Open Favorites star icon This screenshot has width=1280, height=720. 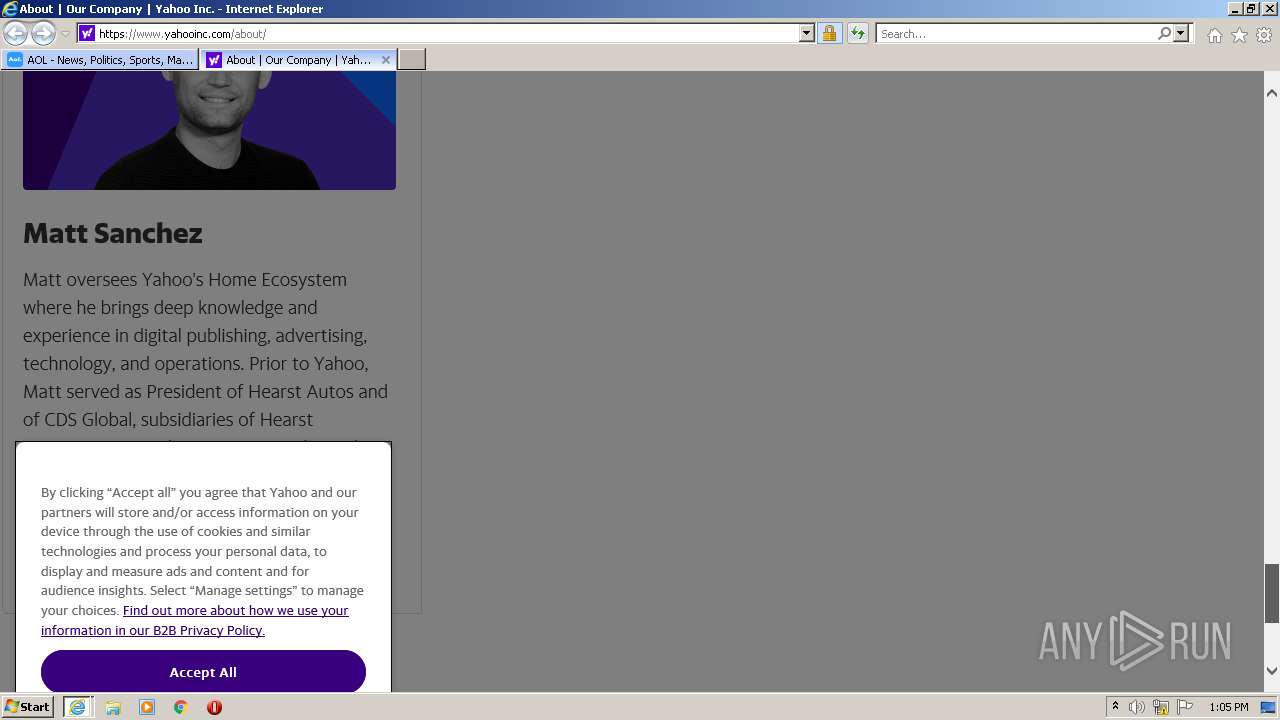tap(1239, 35)
